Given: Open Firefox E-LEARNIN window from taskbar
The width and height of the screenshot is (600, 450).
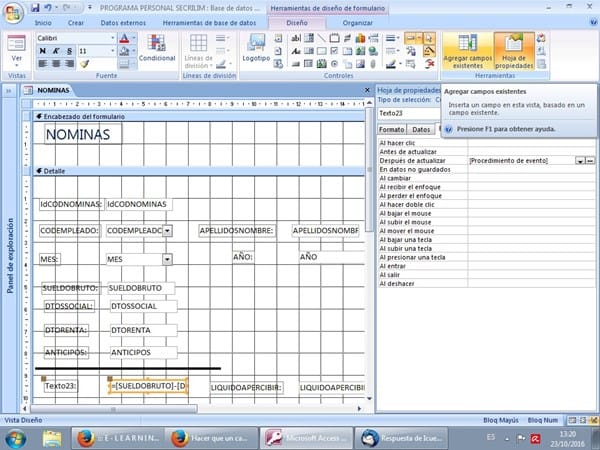Looking at the screenshot, I should [118, 438].
